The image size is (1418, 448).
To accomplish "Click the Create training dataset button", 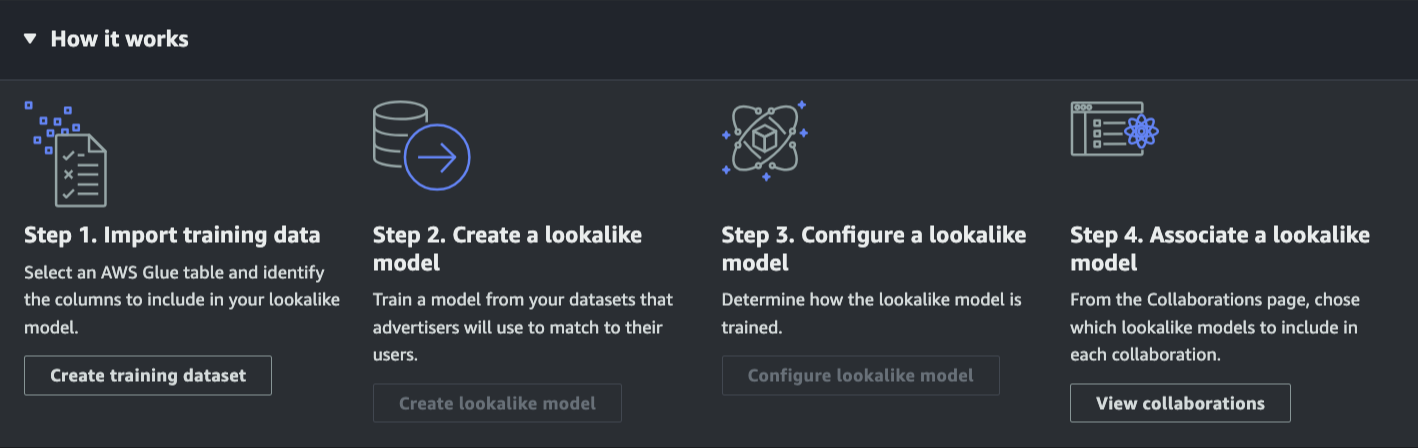I will (x=148, y=376).
